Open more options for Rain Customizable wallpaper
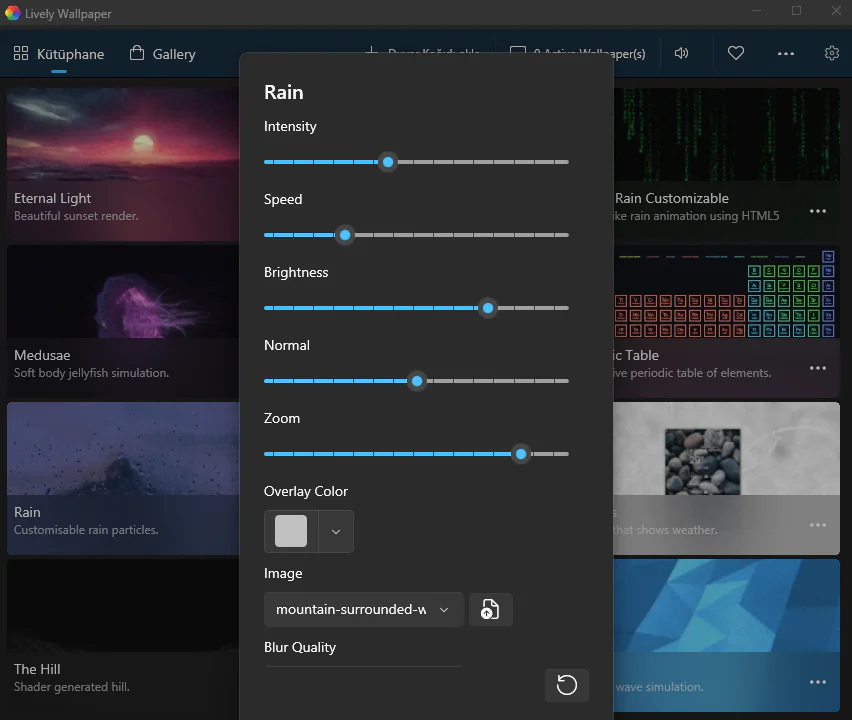Screen dimensions: 852x720 (818, 211)
